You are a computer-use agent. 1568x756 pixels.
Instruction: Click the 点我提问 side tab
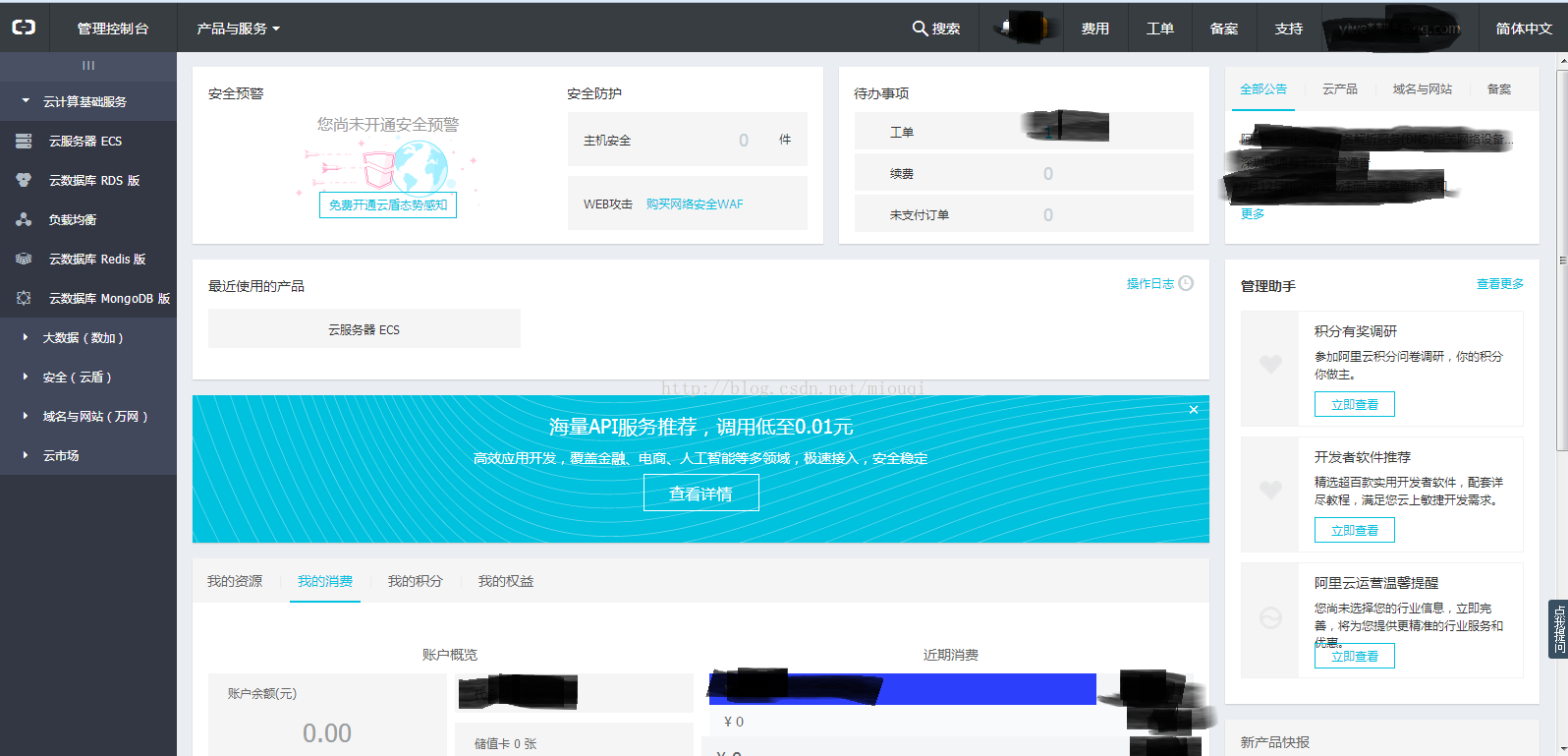coord(1559,629)
